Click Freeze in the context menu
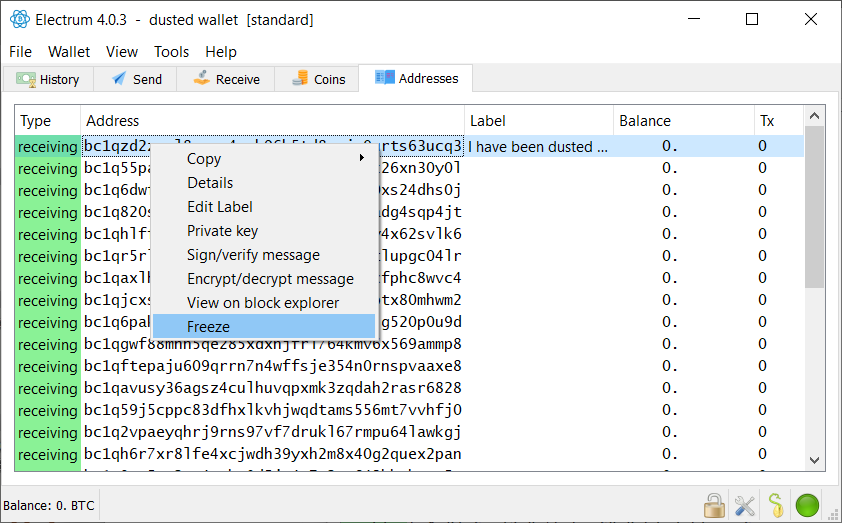 (x=264, y=326)
